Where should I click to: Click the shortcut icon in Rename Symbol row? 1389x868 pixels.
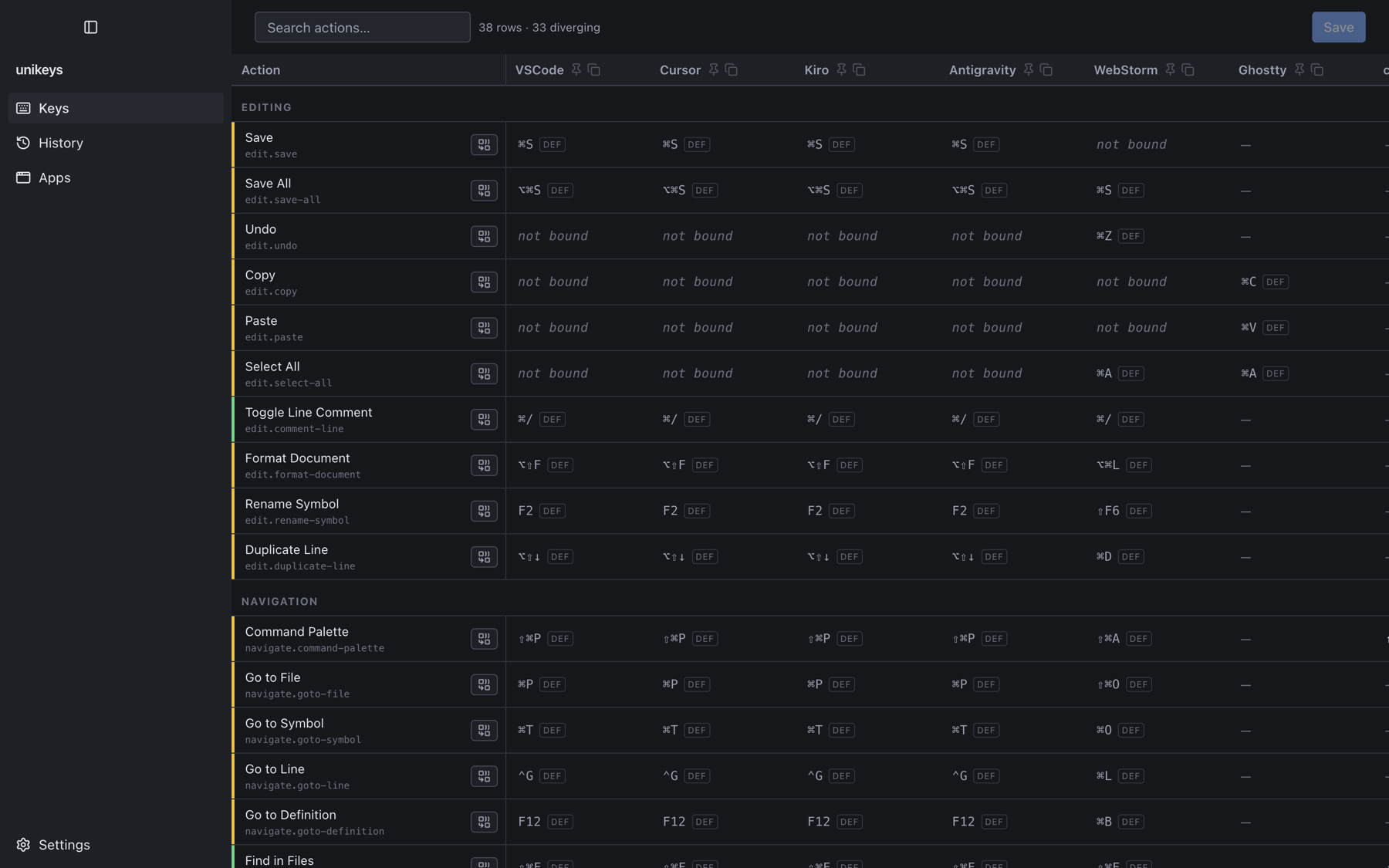coord(484,511)
